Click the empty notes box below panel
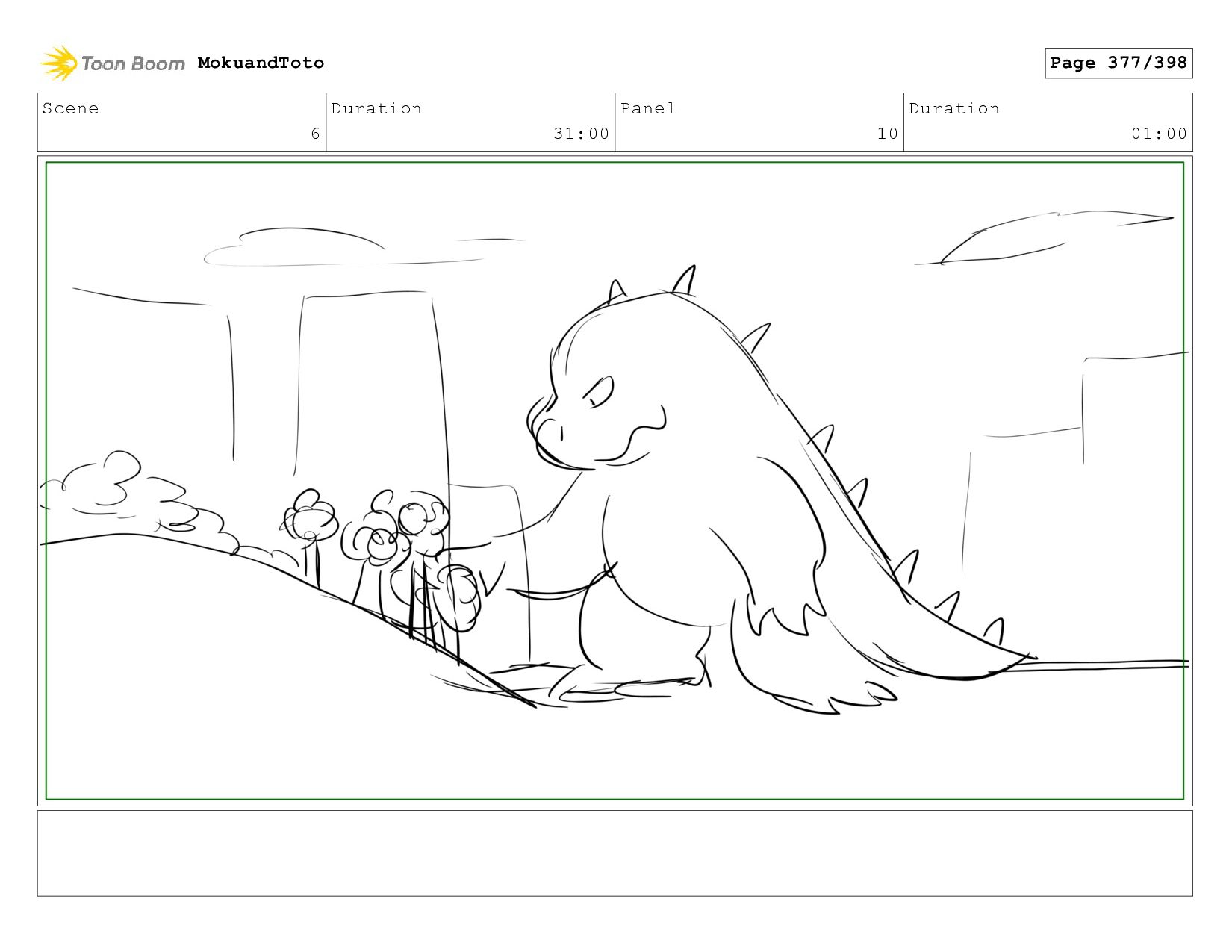 pyautogui.click(x=615, y=853)
